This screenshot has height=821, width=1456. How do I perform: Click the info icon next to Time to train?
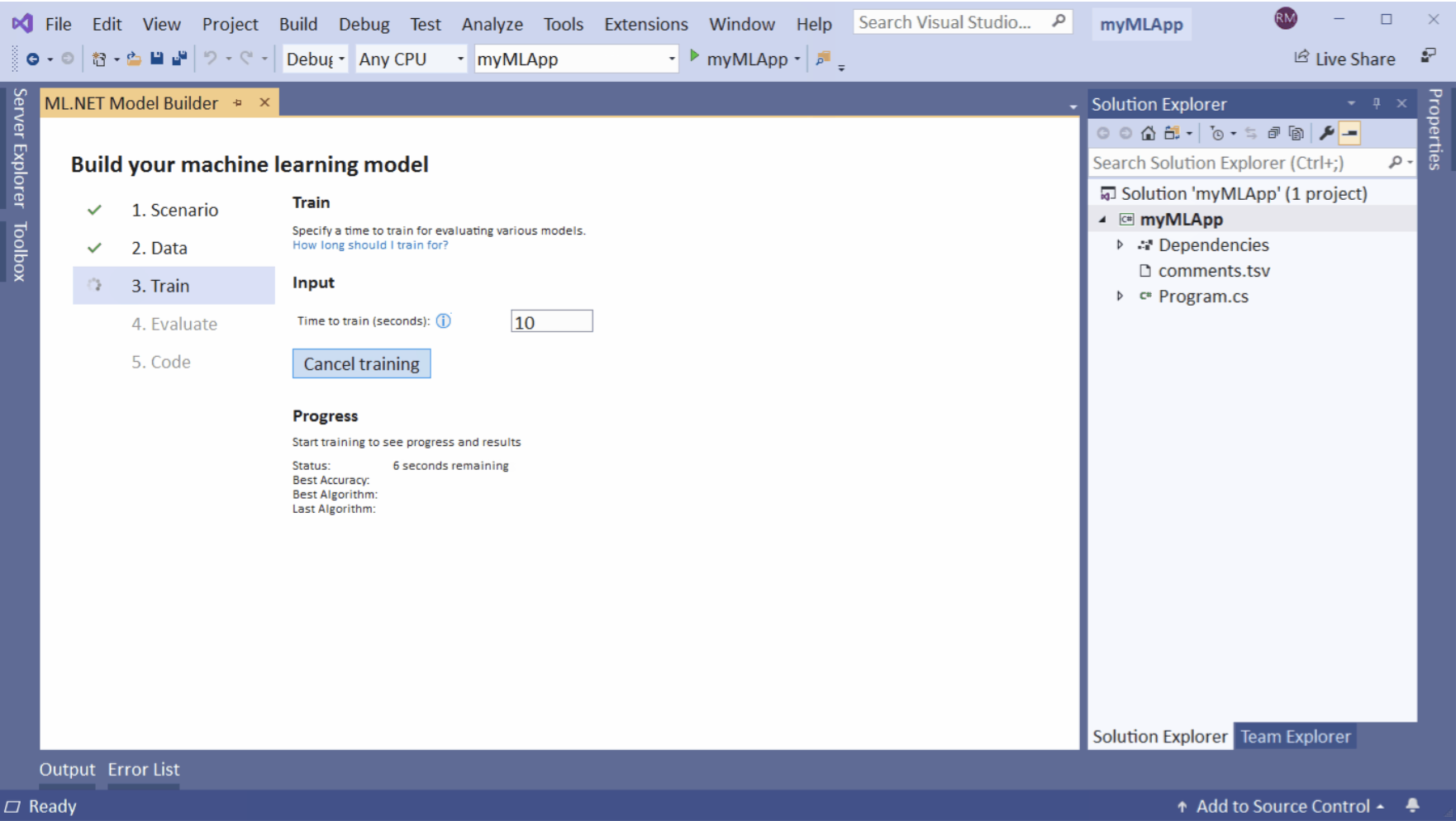[x=444, y=321]
